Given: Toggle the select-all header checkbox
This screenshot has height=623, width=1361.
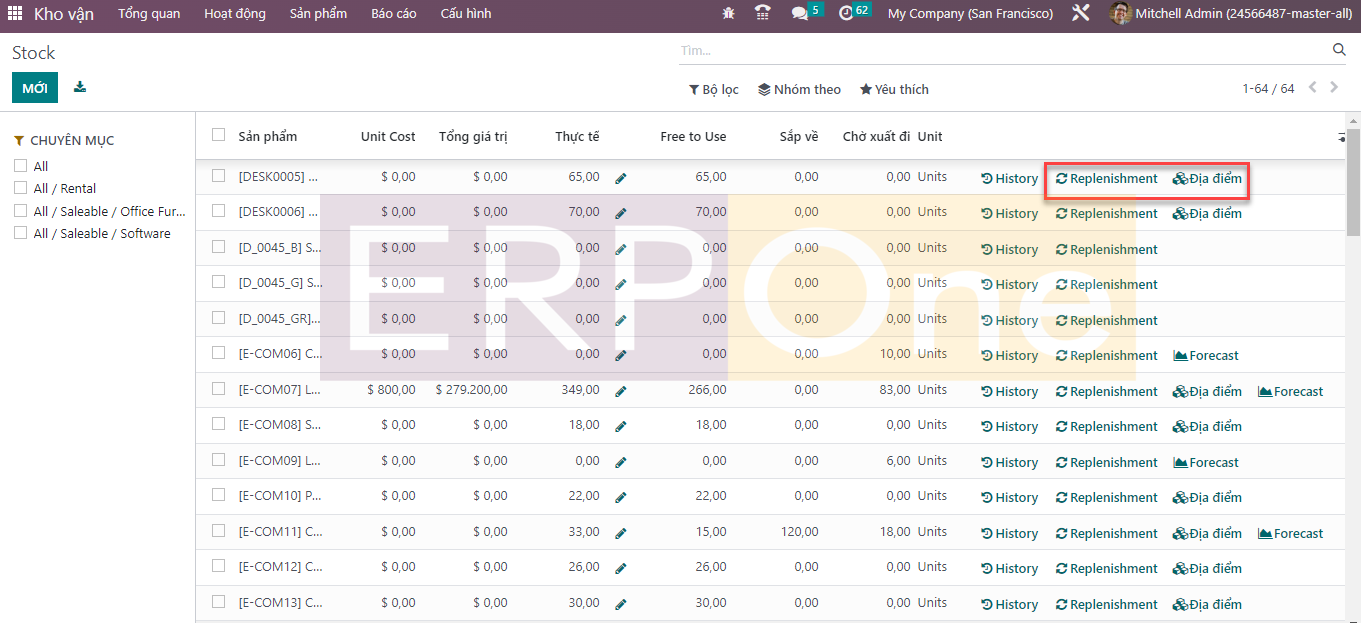Looking at the screenshot, I should click(x=218, y=135).
